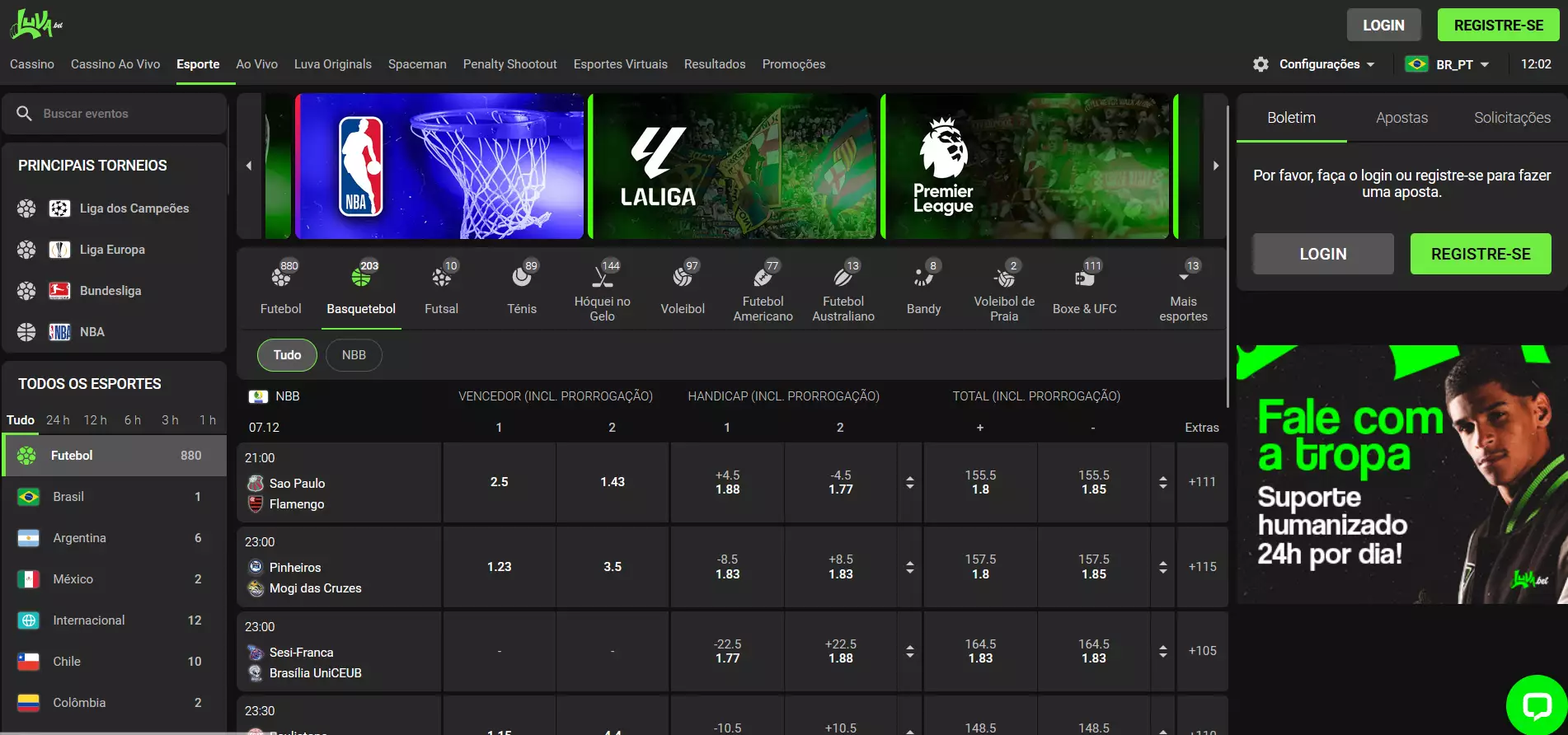The width and height of the screenshot is (1568, 735).
Task: Expand the Configurações dropdown
Action: pyautogui.click(x=1314, y=64)
